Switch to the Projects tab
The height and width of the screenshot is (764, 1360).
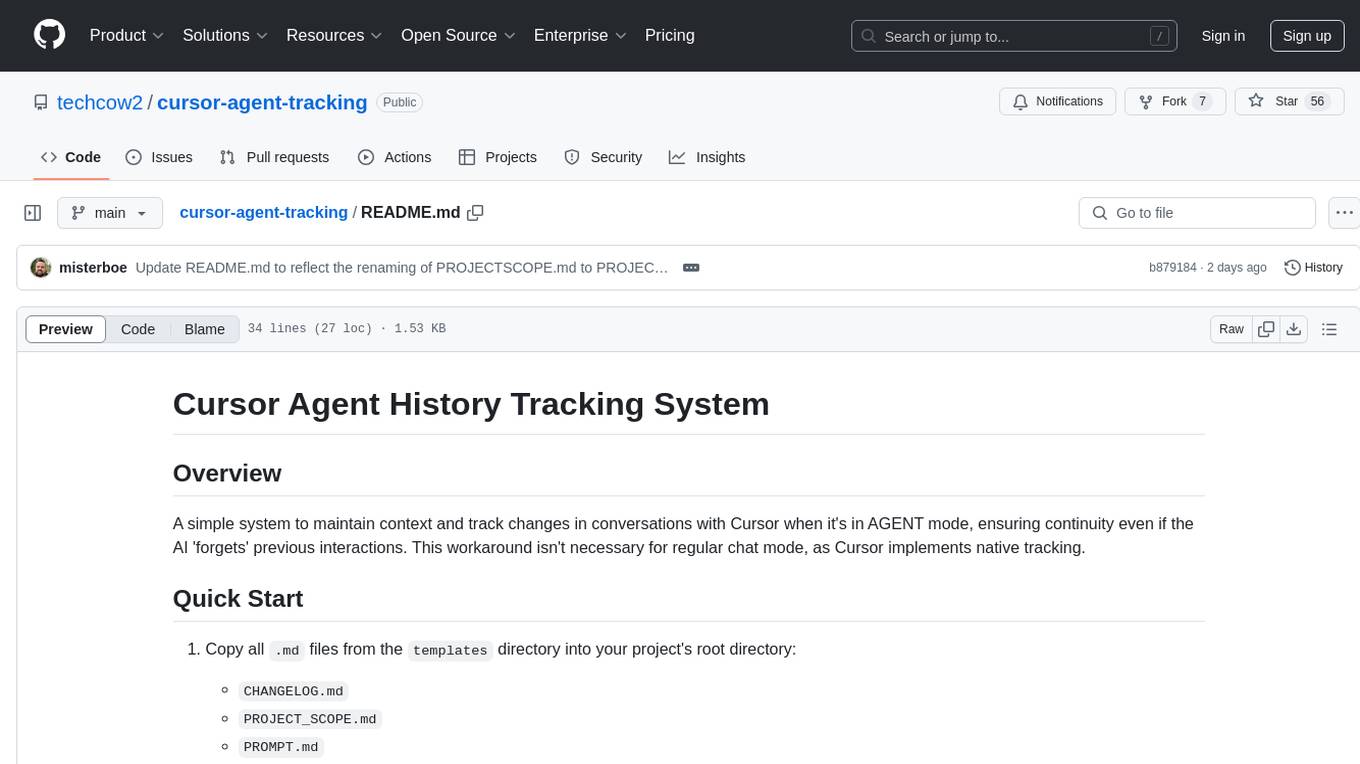coord(497,157)
